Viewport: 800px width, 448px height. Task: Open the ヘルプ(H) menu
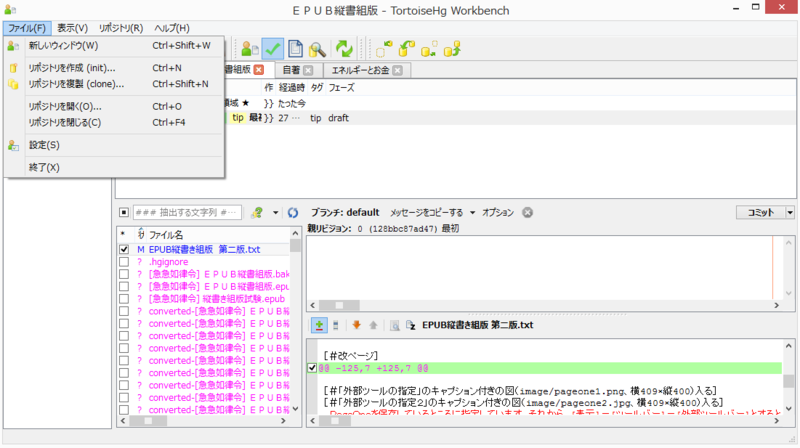[x=172, y=28]
